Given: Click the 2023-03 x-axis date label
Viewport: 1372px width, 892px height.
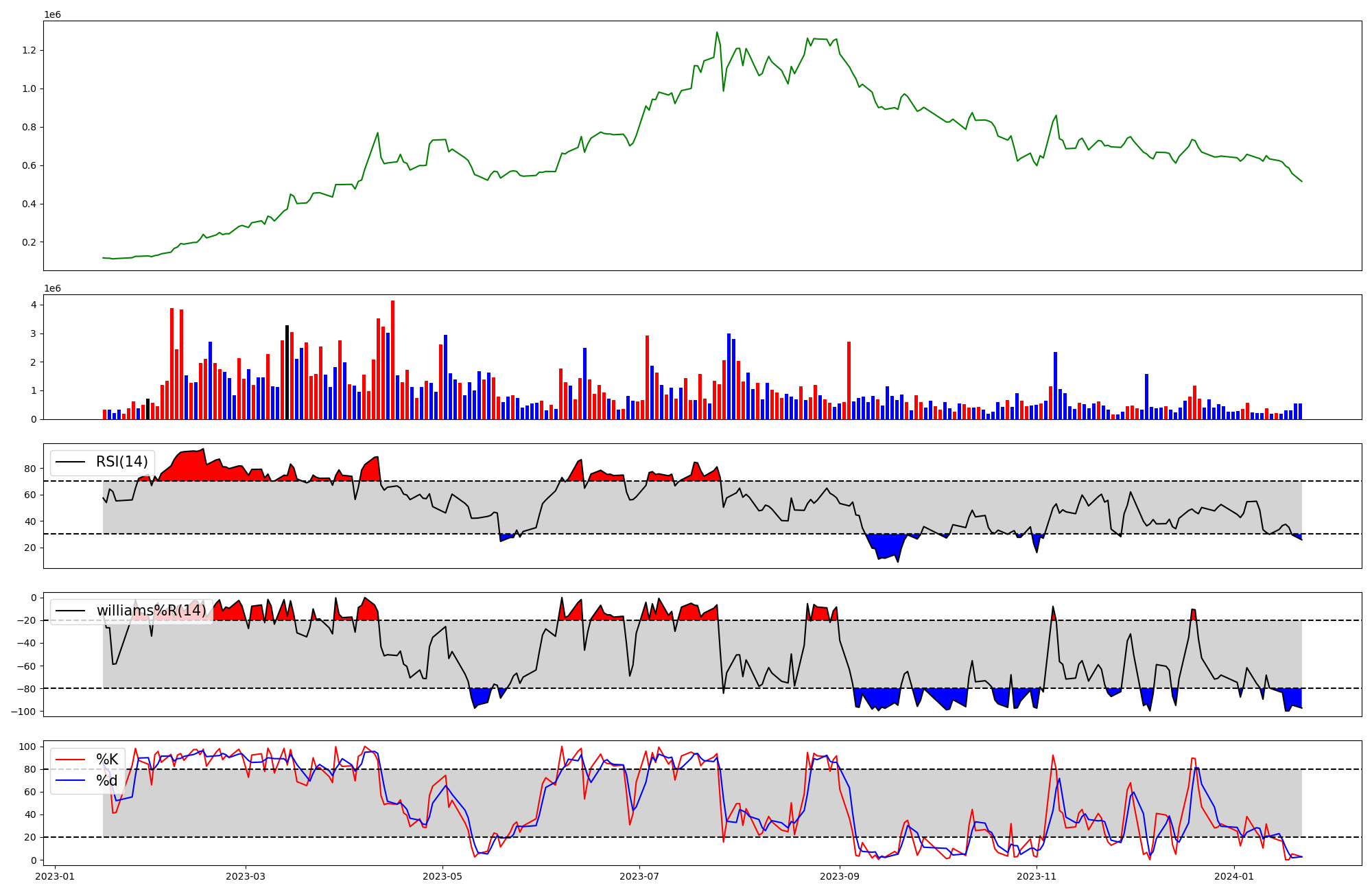Looking at the screenshot, I should pyautogui.click(x=245, y=876).
